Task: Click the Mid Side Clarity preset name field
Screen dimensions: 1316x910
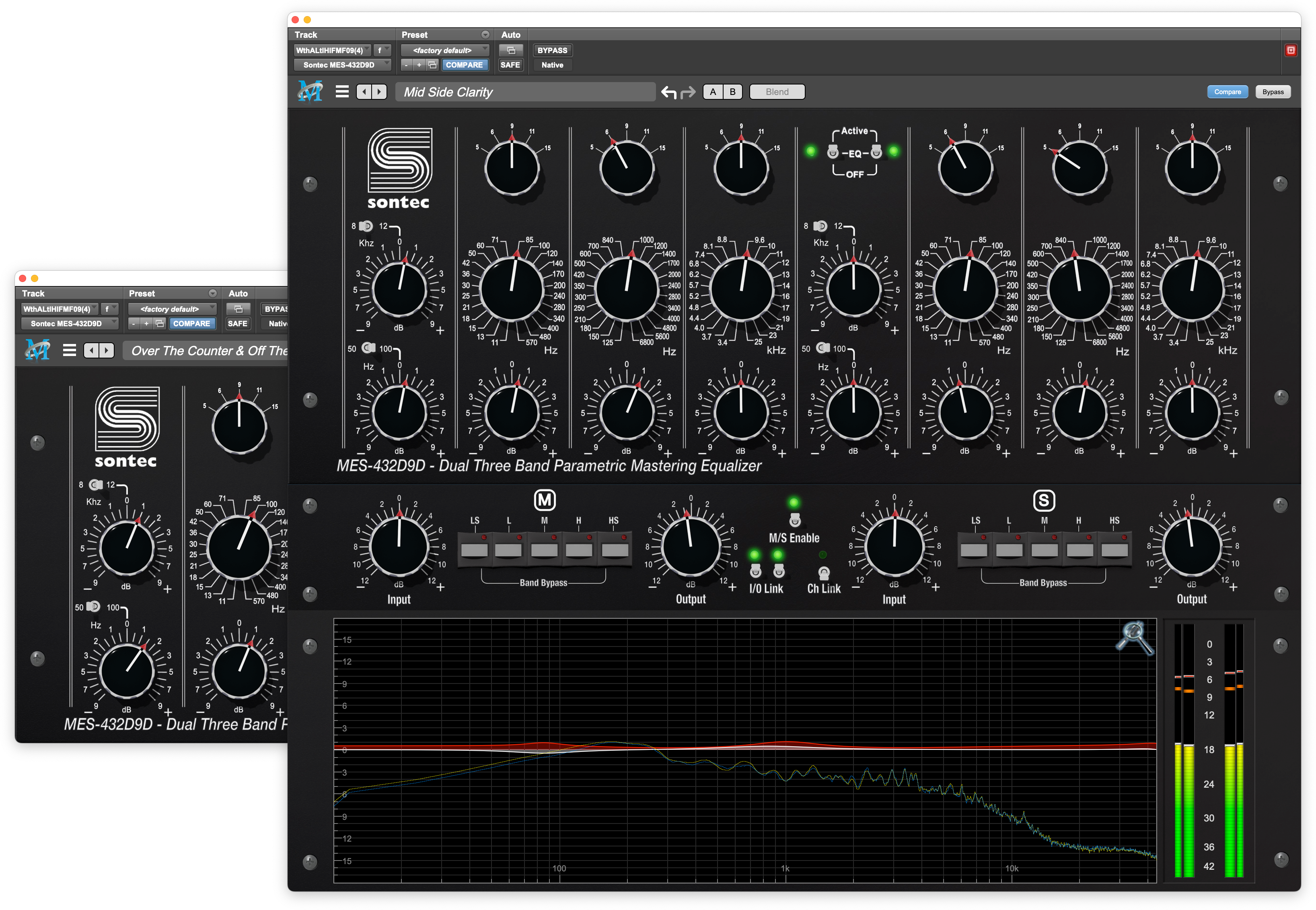Action: click(x=525, y=92)
